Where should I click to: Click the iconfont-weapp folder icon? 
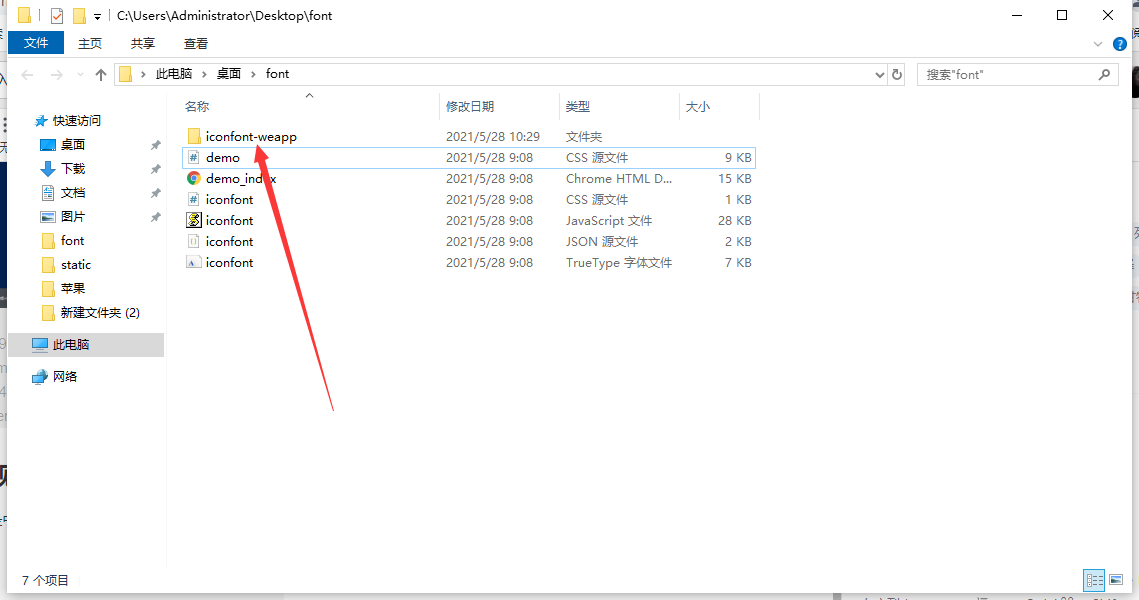coord(193,137)
